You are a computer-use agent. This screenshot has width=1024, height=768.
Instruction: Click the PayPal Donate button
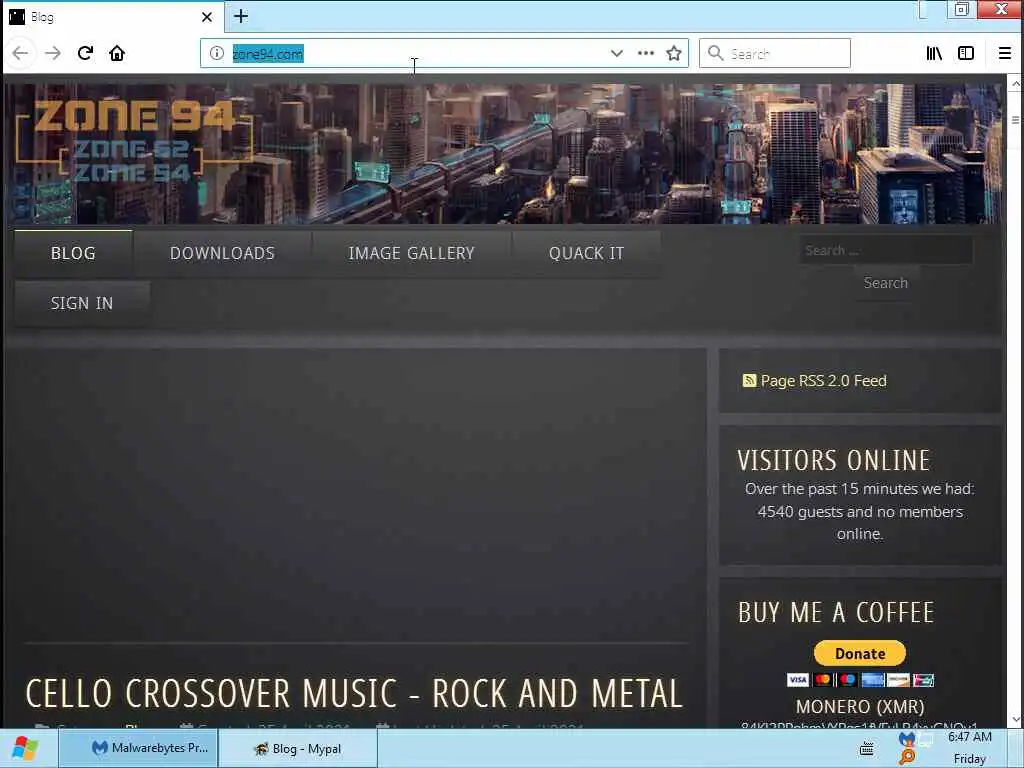859,653
